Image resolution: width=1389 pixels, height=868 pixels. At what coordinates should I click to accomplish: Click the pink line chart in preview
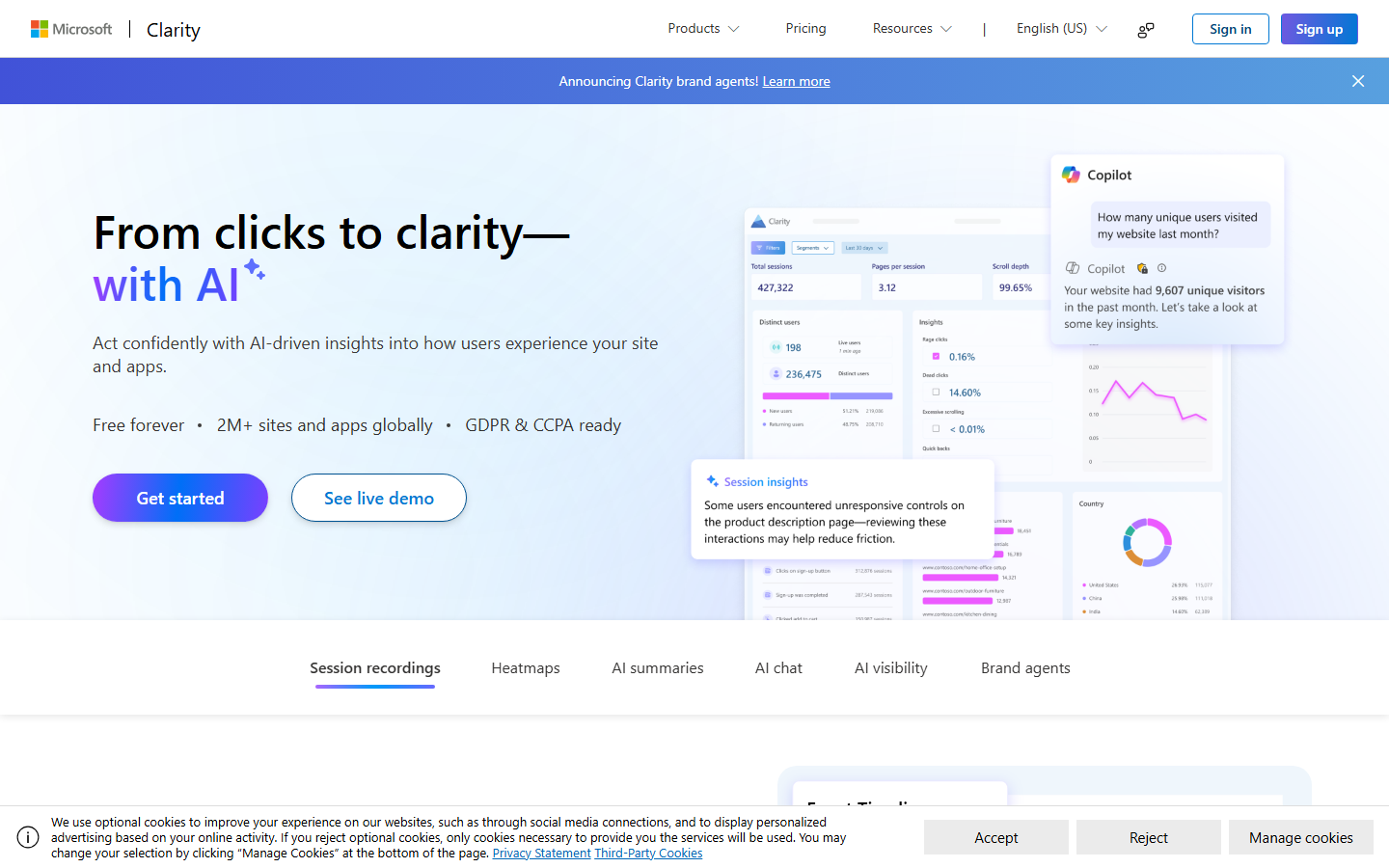tap(1155, 400)
